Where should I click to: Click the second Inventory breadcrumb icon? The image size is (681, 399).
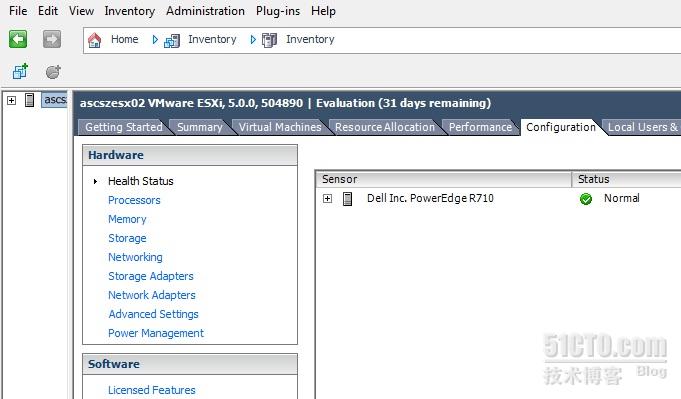click(269, 40)
